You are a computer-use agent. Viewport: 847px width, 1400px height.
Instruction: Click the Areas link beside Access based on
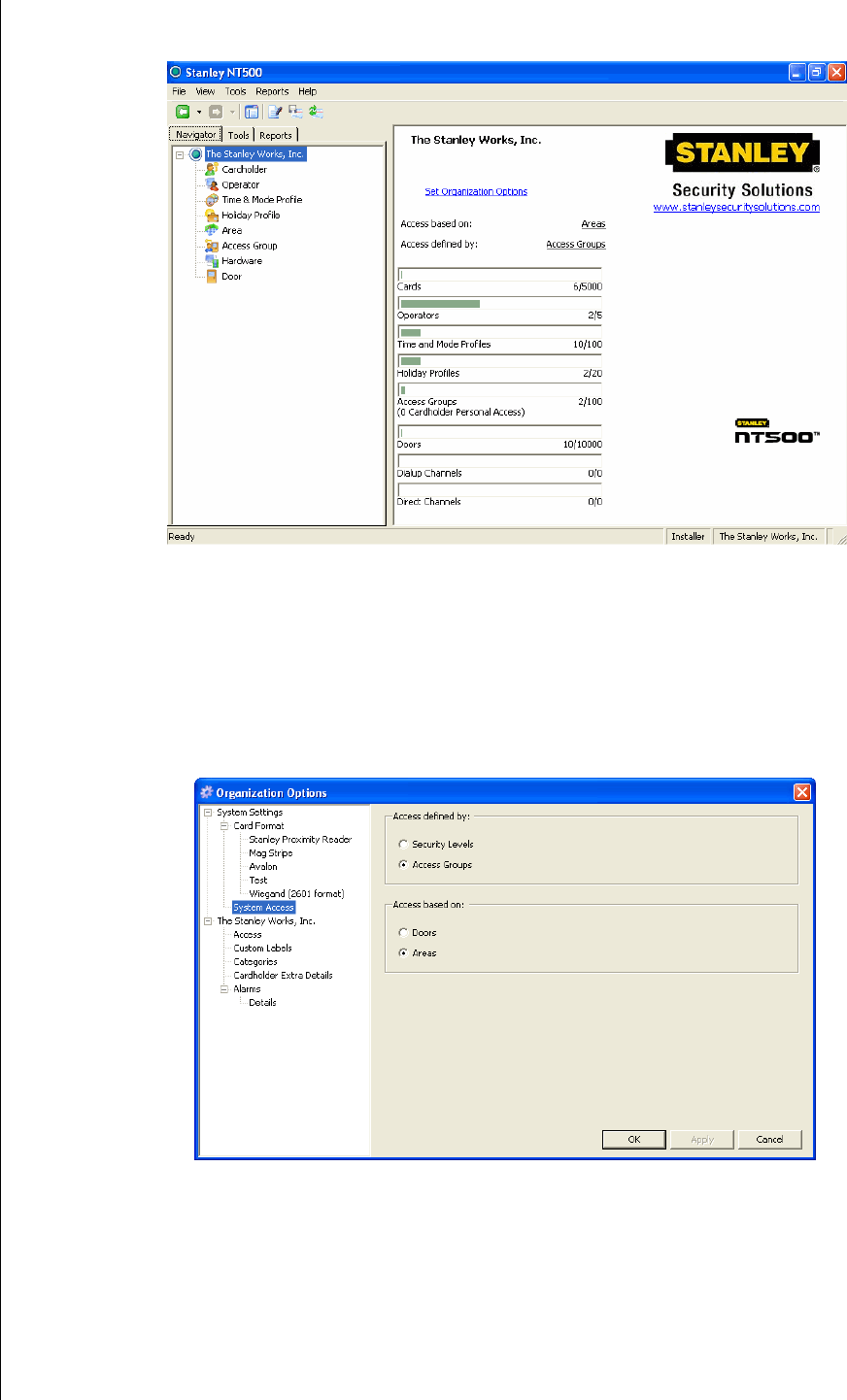(593, 224)
